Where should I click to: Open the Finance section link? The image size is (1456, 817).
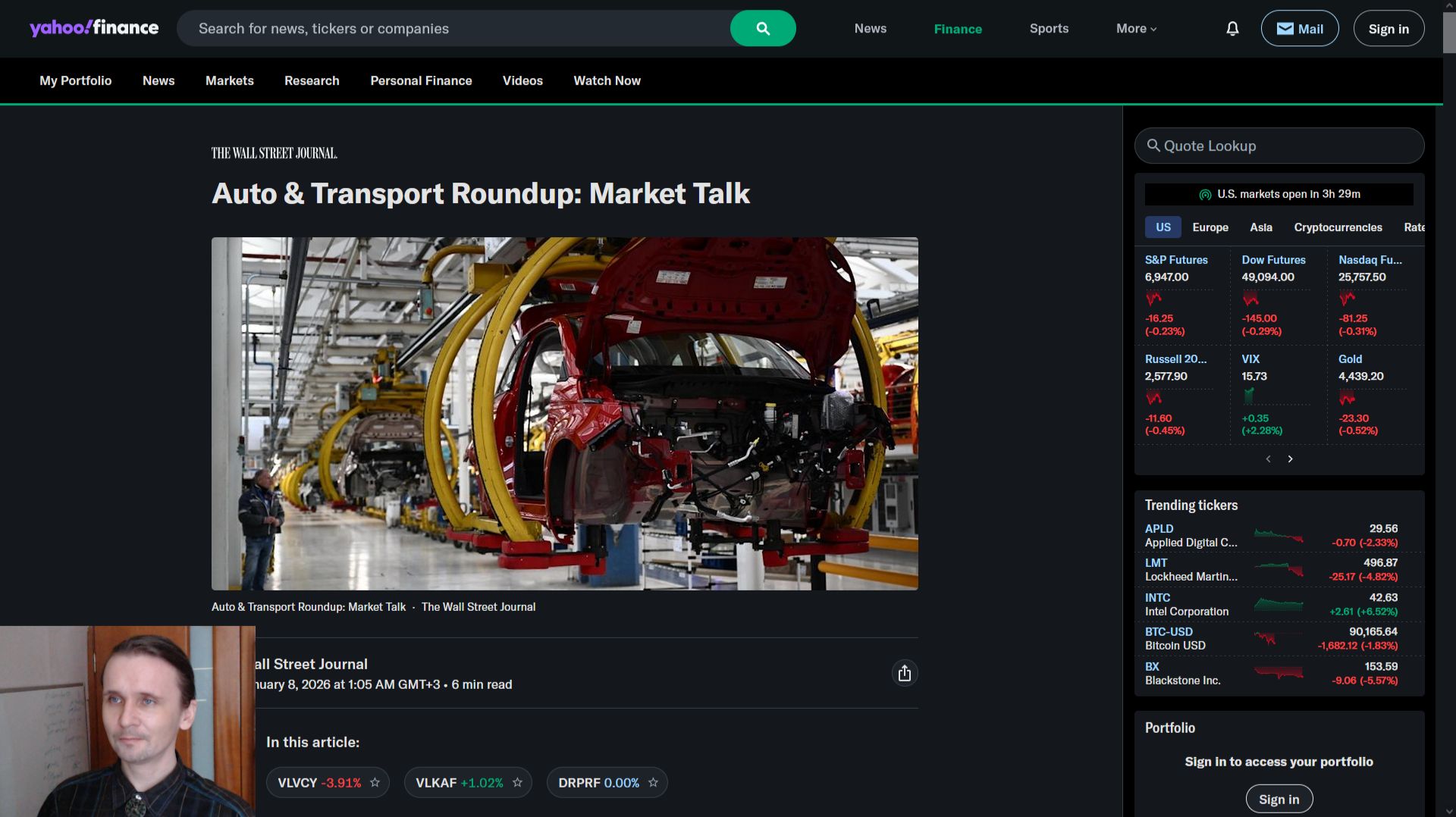(x=958, y=29)
